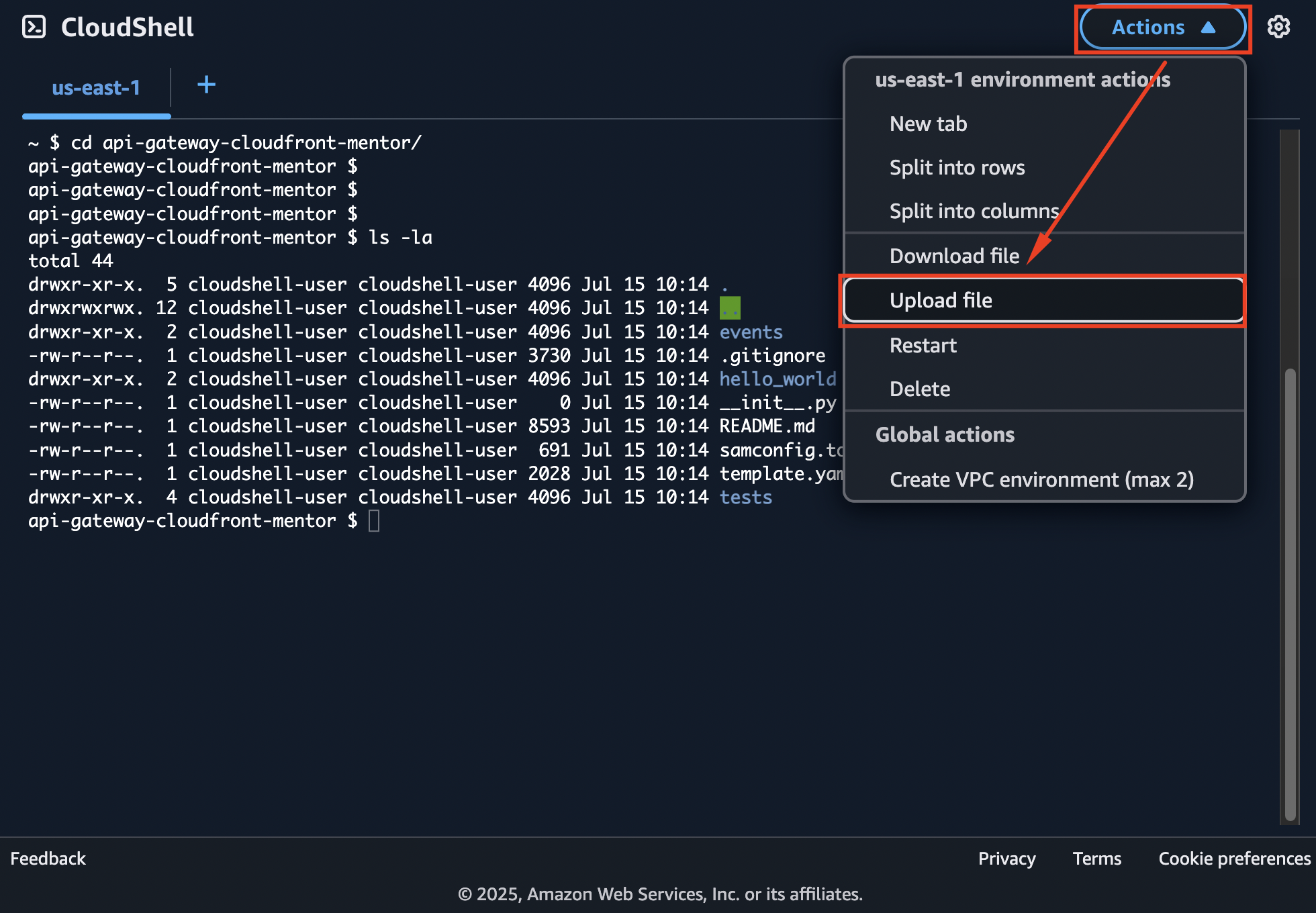Collapse the Actions dropdown menu

click(1162, 28)
